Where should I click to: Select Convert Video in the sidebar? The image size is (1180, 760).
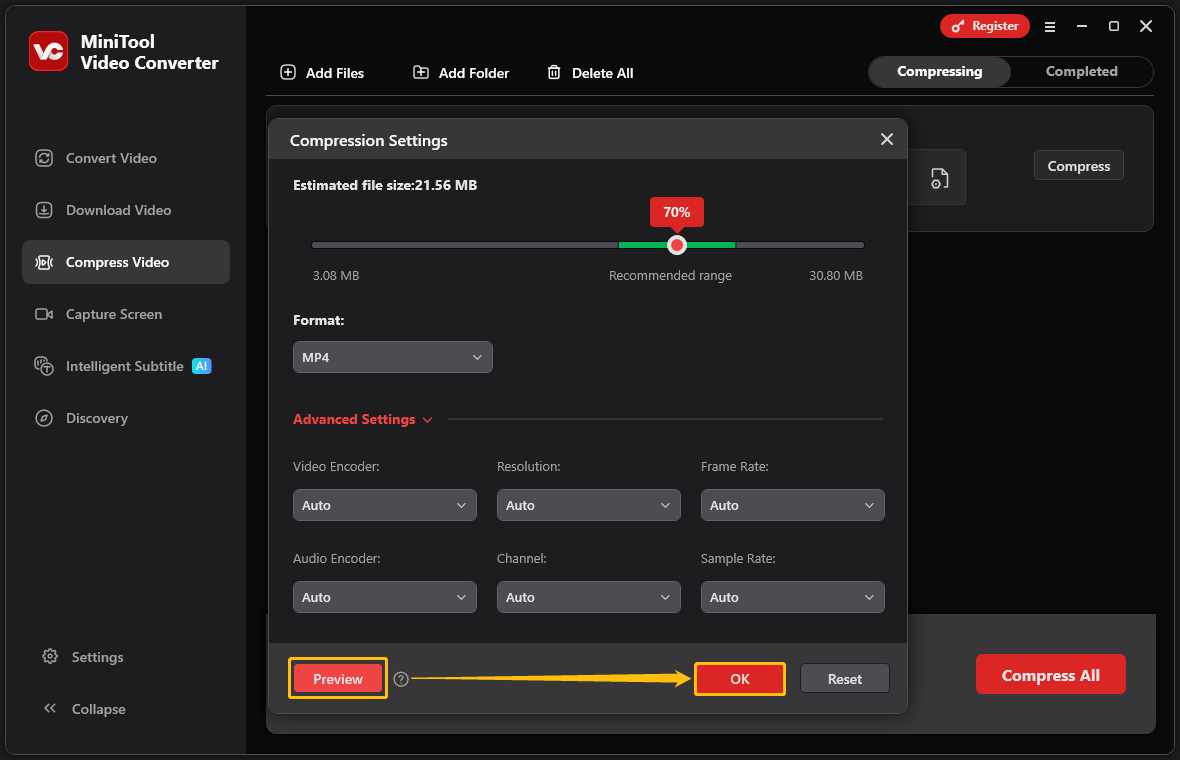click(x=111, y=158)
